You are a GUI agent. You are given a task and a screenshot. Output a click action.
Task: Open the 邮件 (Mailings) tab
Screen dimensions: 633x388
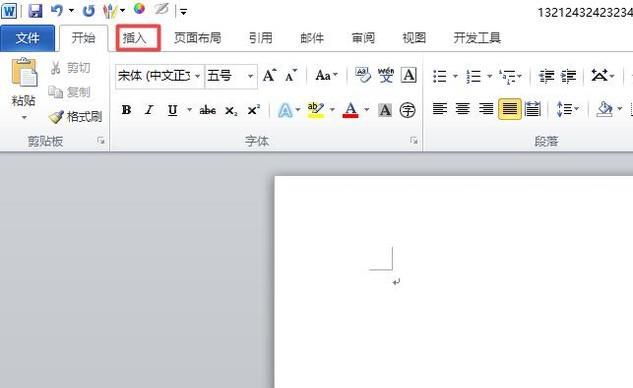pyautogui.click(x=312, y=38)
